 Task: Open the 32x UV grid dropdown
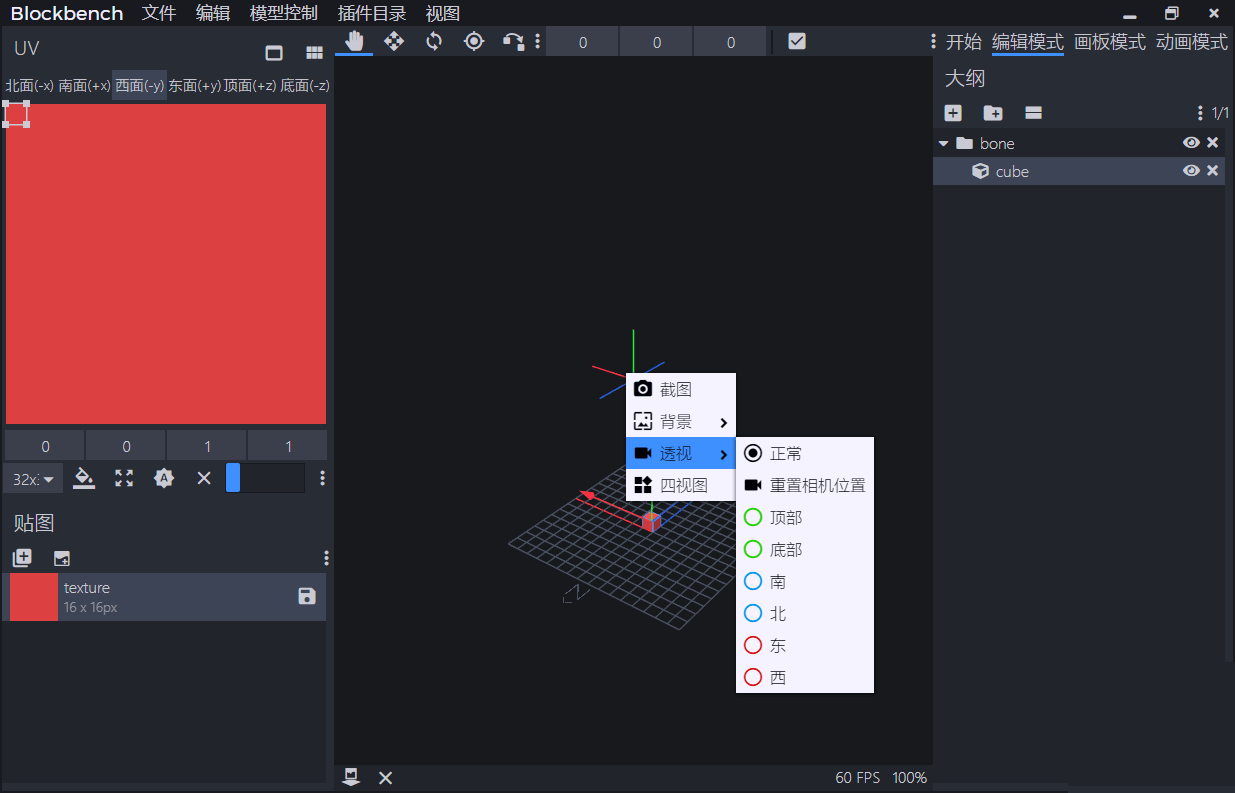point(33,479)
